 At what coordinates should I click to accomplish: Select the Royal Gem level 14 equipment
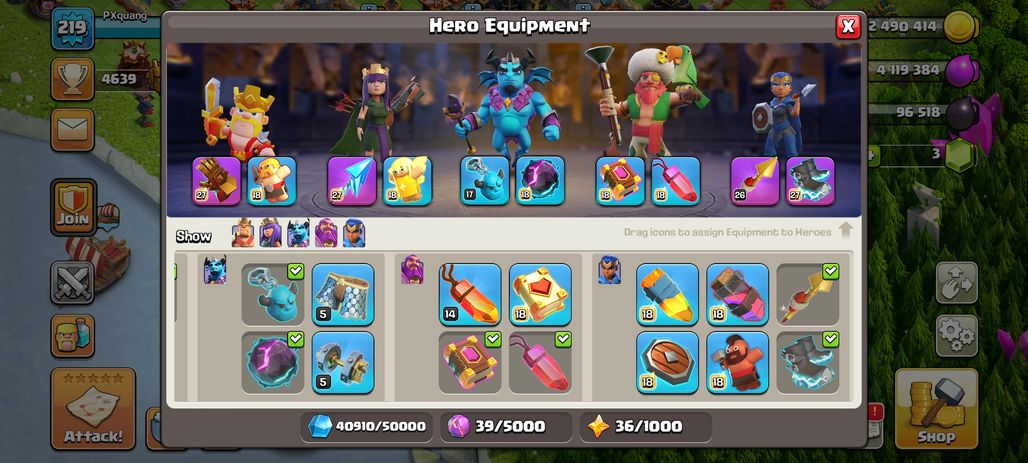(x=469, y=294)
